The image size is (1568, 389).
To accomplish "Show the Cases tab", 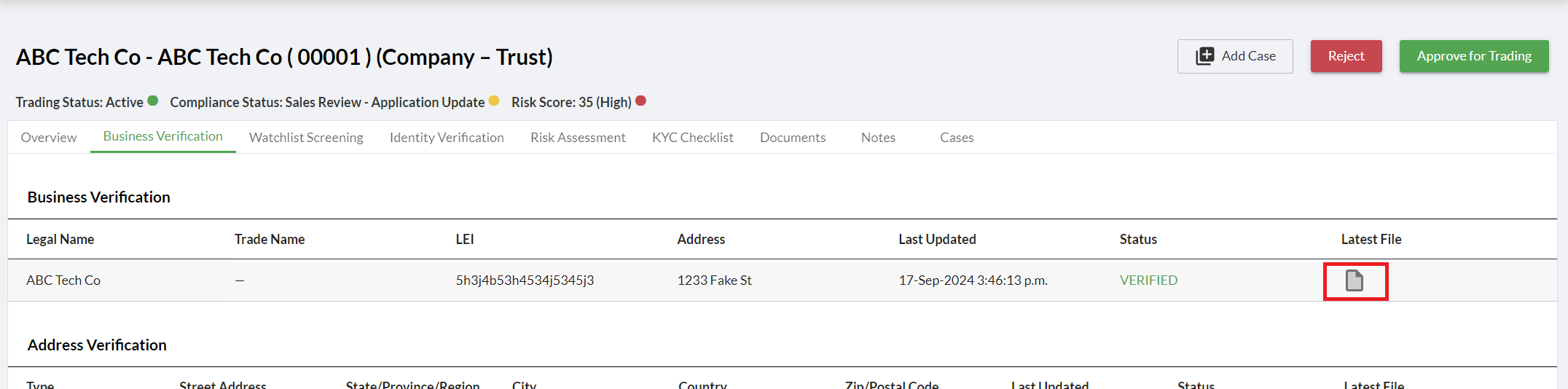I will pos(957,138).
